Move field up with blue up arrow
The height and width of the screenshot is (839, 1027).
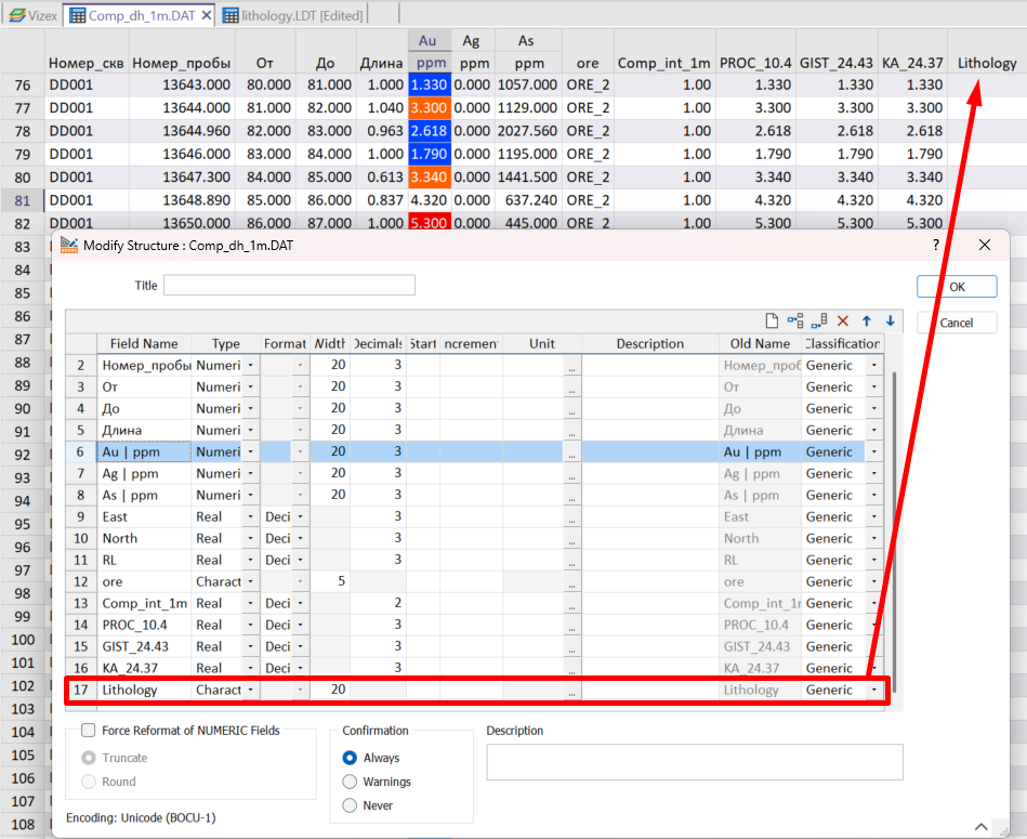pos(866,321)
